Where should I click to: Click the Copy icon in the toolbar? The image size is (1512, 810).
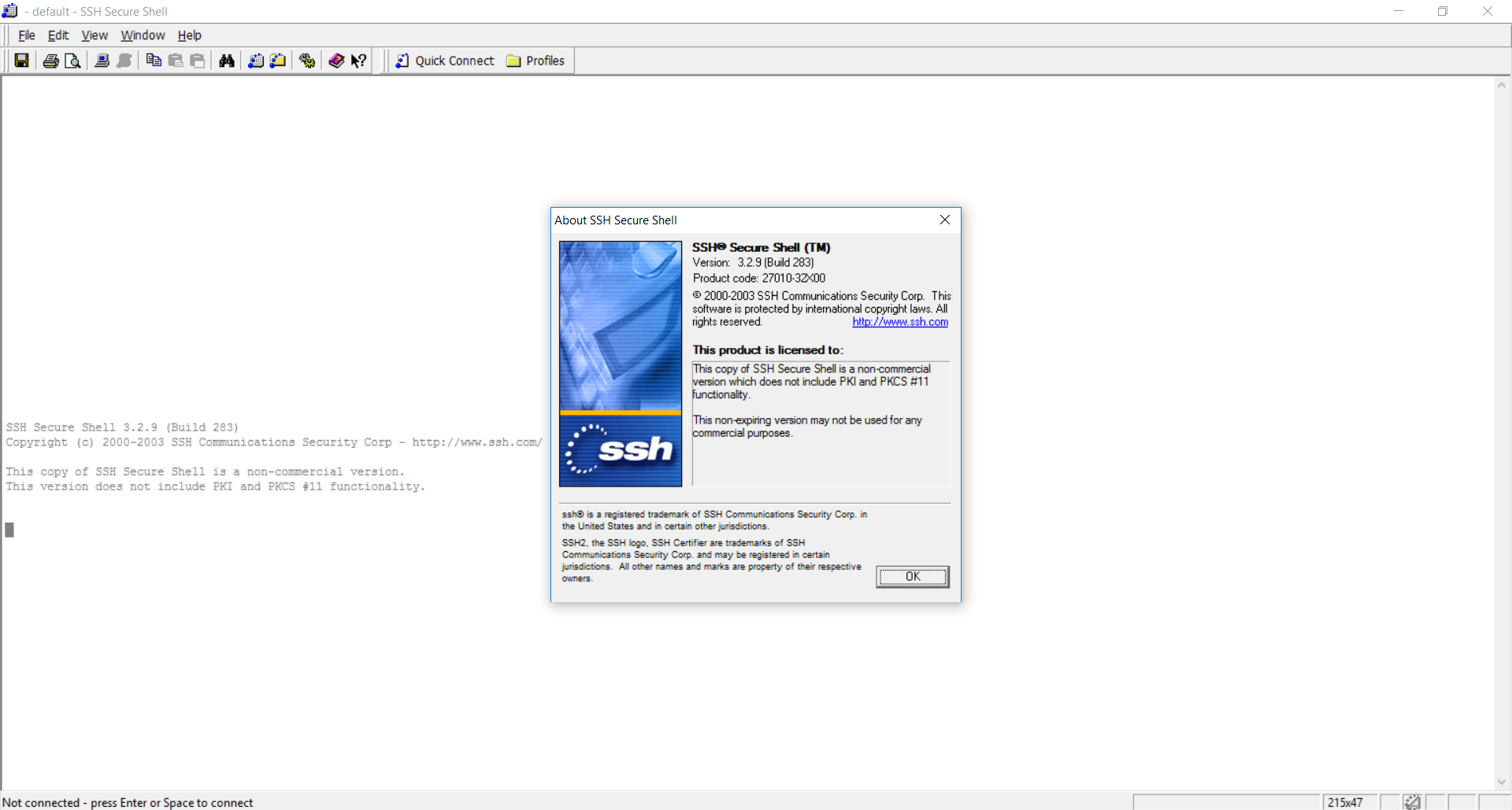154,61
